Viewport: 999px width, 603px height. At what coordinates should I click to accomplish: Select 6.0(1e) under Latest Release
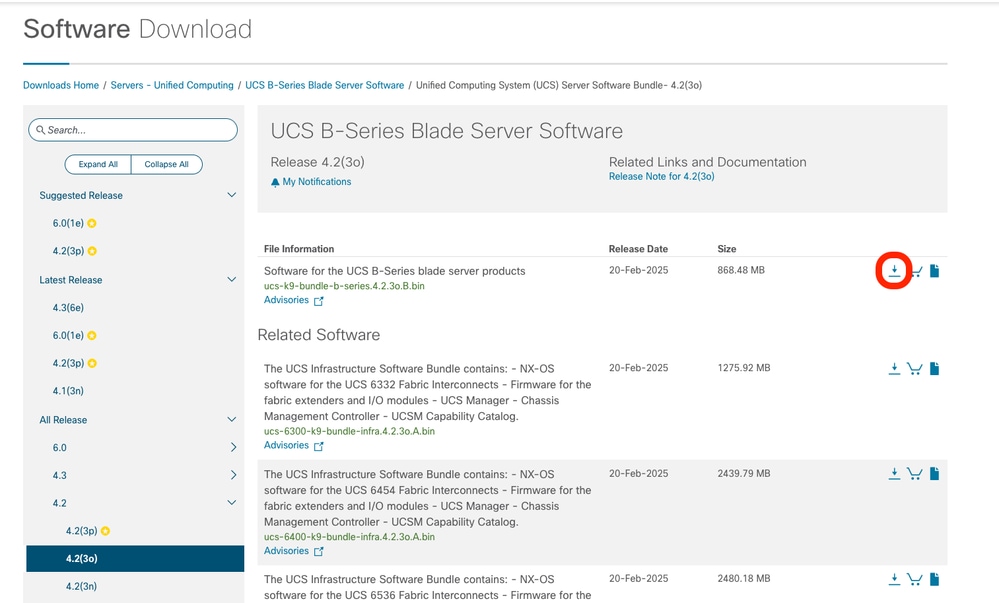click(x=68, y=335)
